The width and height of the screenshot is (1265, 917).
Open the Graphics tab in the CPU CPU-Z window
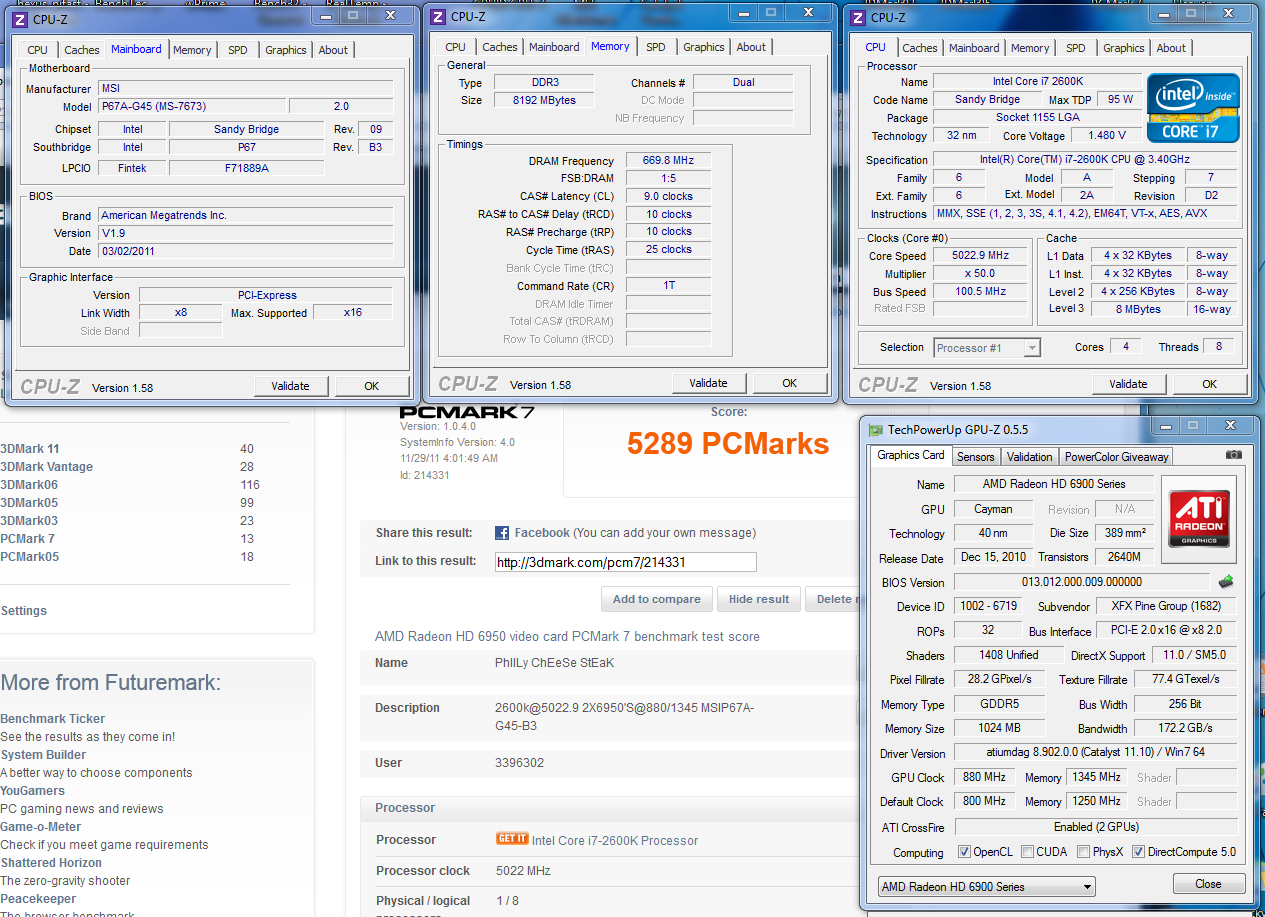(x=1124, y=48)
